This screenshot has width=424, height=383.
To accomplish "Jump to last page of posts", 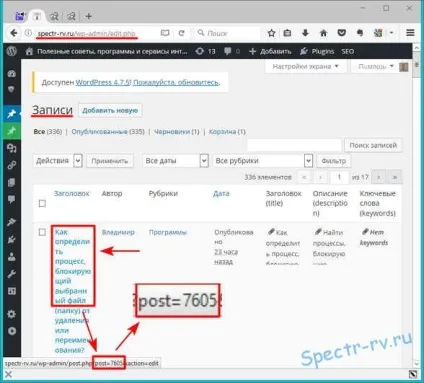I will [395, 177].
